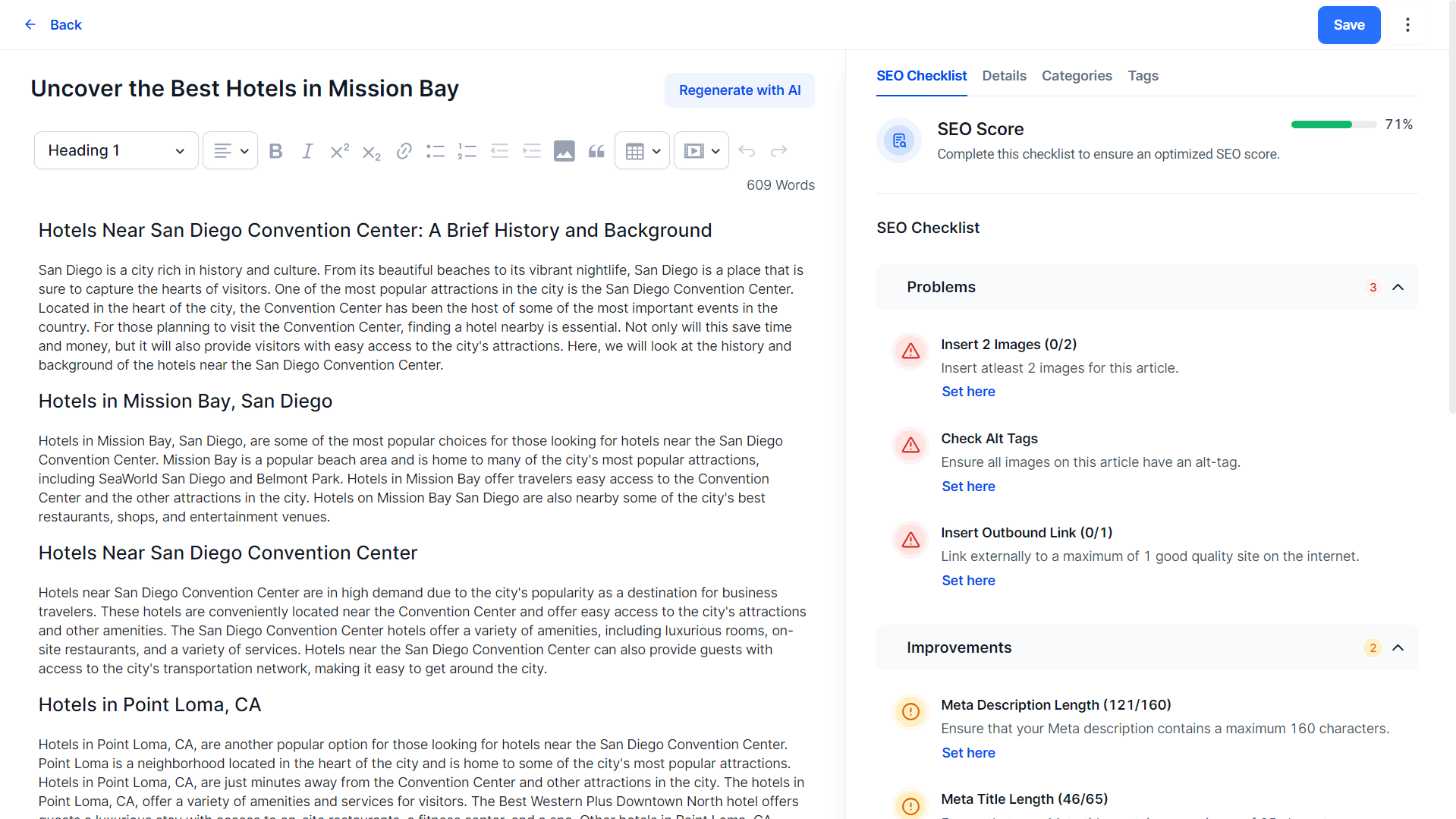Viewport: 1456px width, 819px height.
Task: Apply bold formatting
Action: (x=276, y=151)
